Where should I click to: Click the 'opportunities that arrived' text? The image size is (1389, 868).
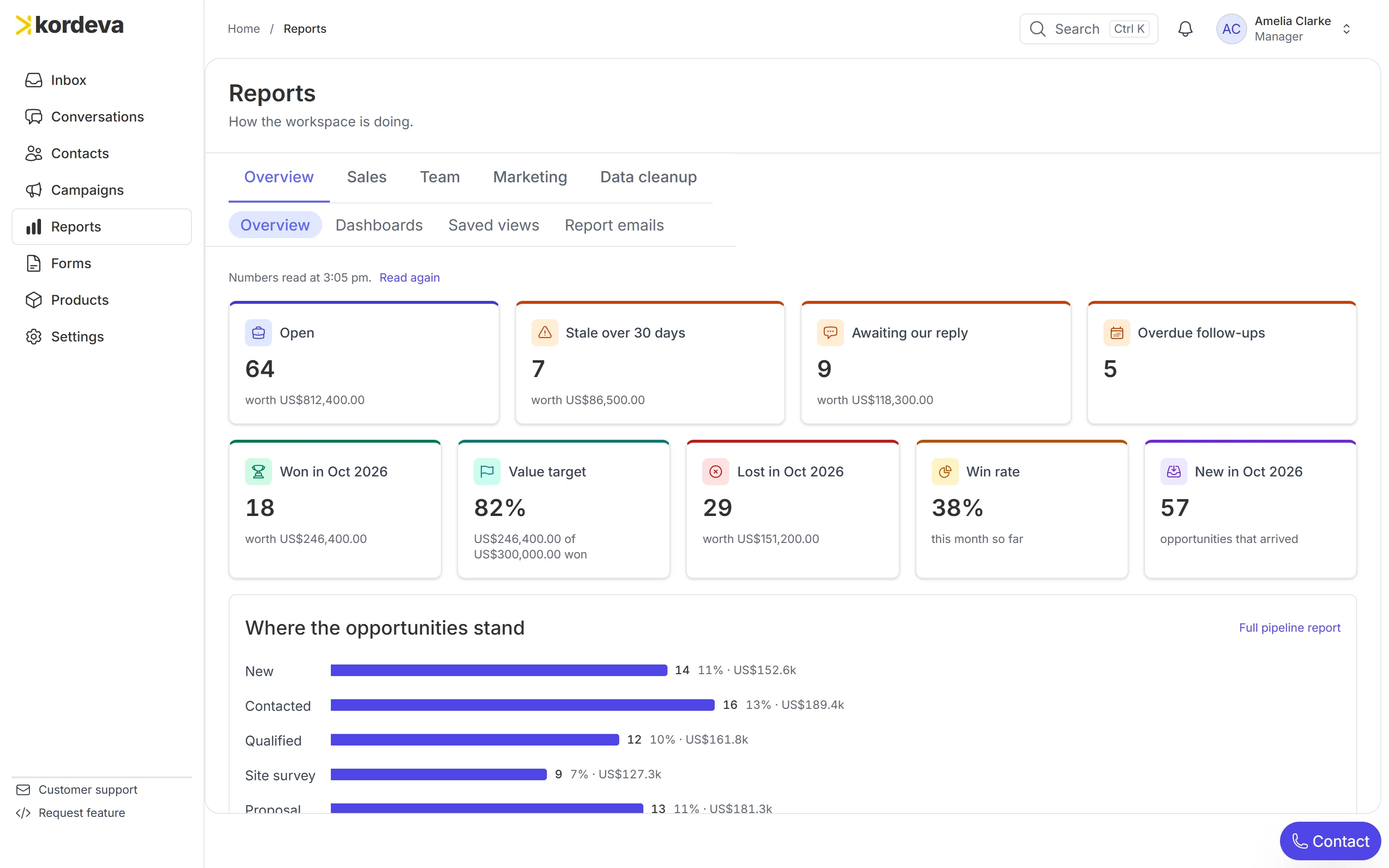click(1229, 539)
